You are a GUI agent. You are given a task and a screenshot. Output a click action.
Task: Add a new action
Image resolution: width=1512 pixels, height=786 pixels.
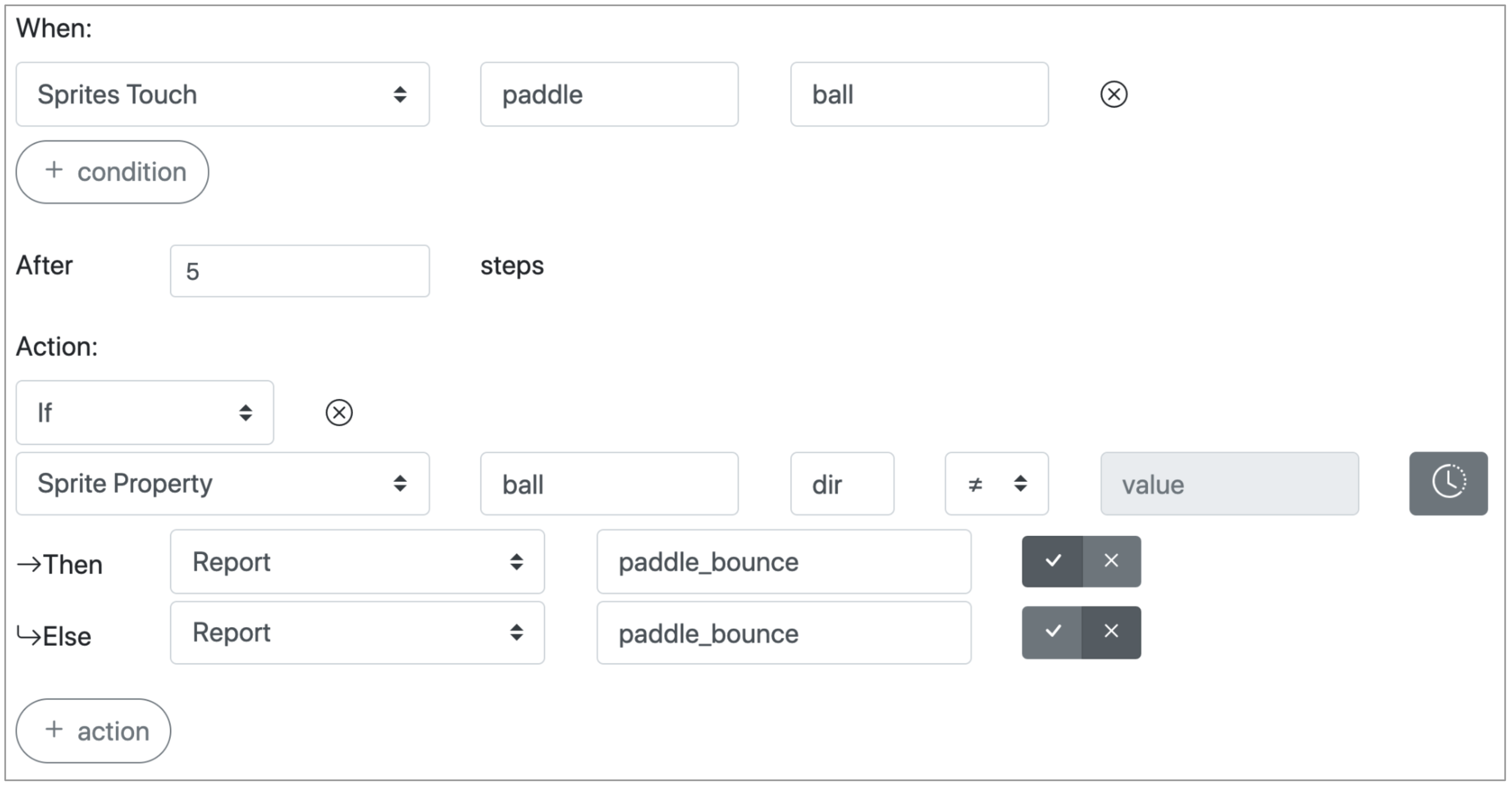93,731
